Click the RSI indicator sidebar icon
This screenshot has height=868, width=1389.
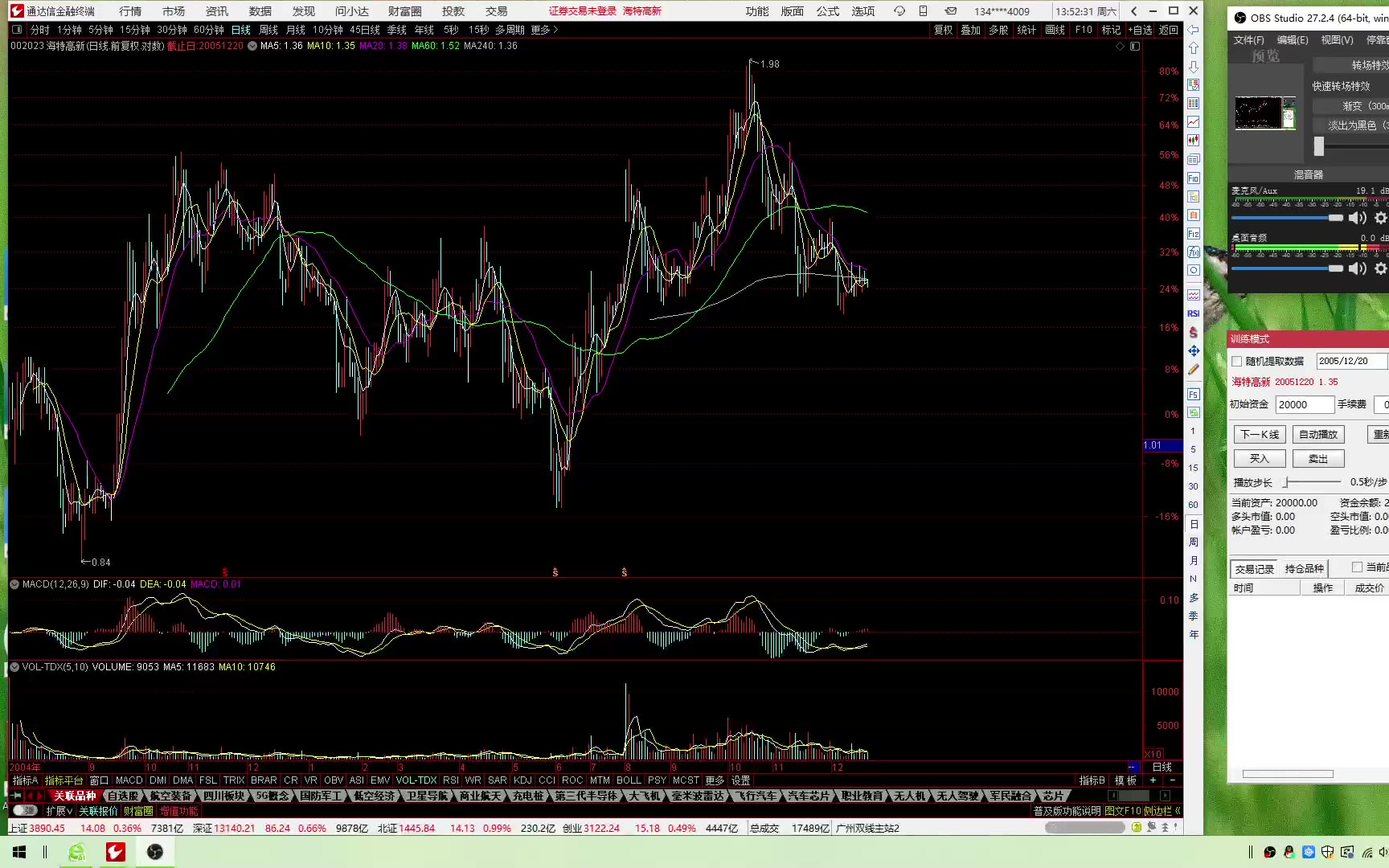(x=1194, y=313)
